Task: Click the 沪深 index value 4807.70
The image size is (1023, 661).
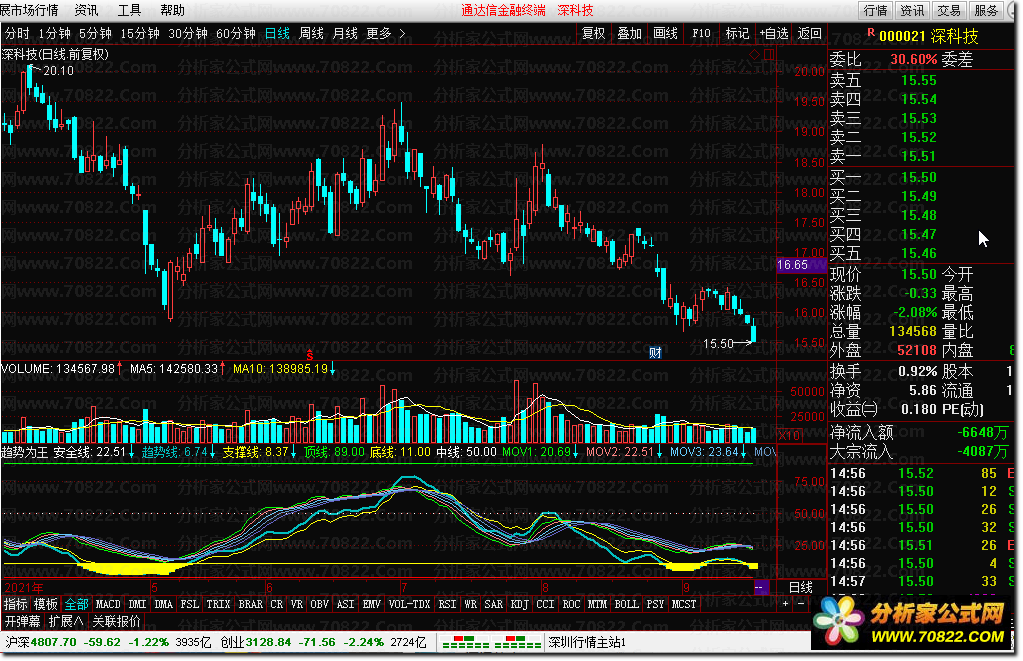Action: click(x=54, y=642)
